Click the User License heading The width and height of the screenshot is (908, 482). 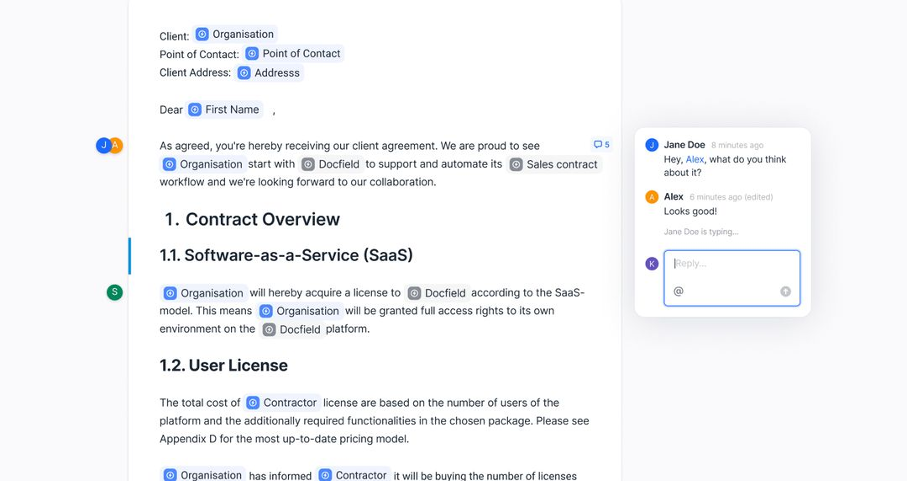click(x=224, y=366)
